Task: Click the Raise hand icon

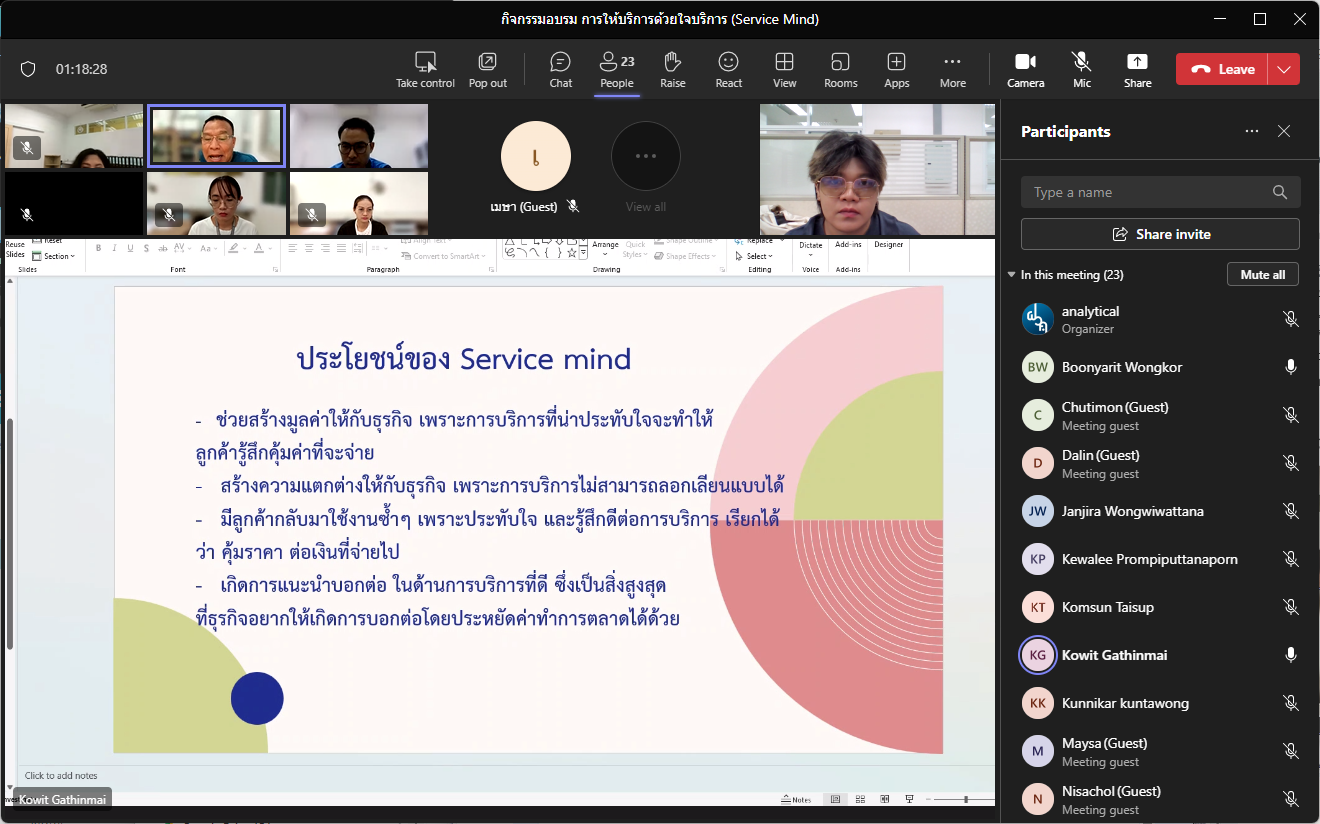Action: [673, 69]
